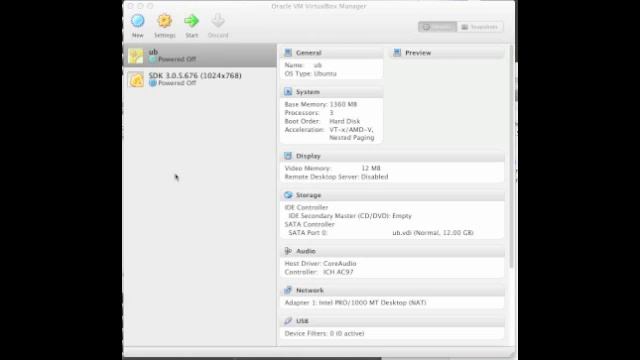Click the SDK powered off status icon
The width and height of the screenshot is (640, 360).
coord(153,83)
